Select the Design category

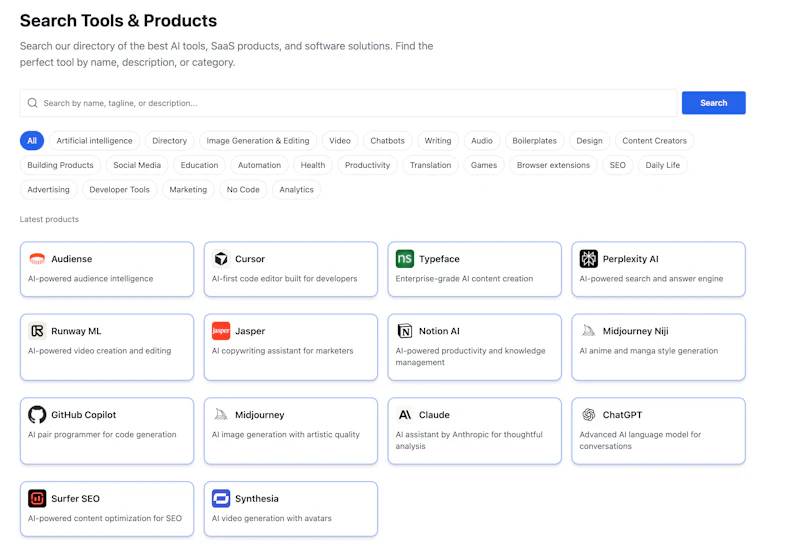tap(589, 141)
